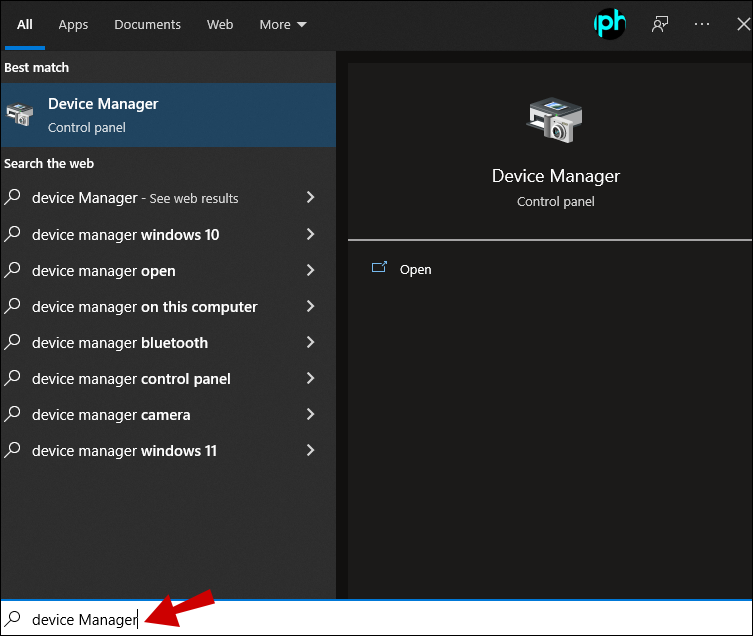Click the search magnifier icon in search box

14,619
